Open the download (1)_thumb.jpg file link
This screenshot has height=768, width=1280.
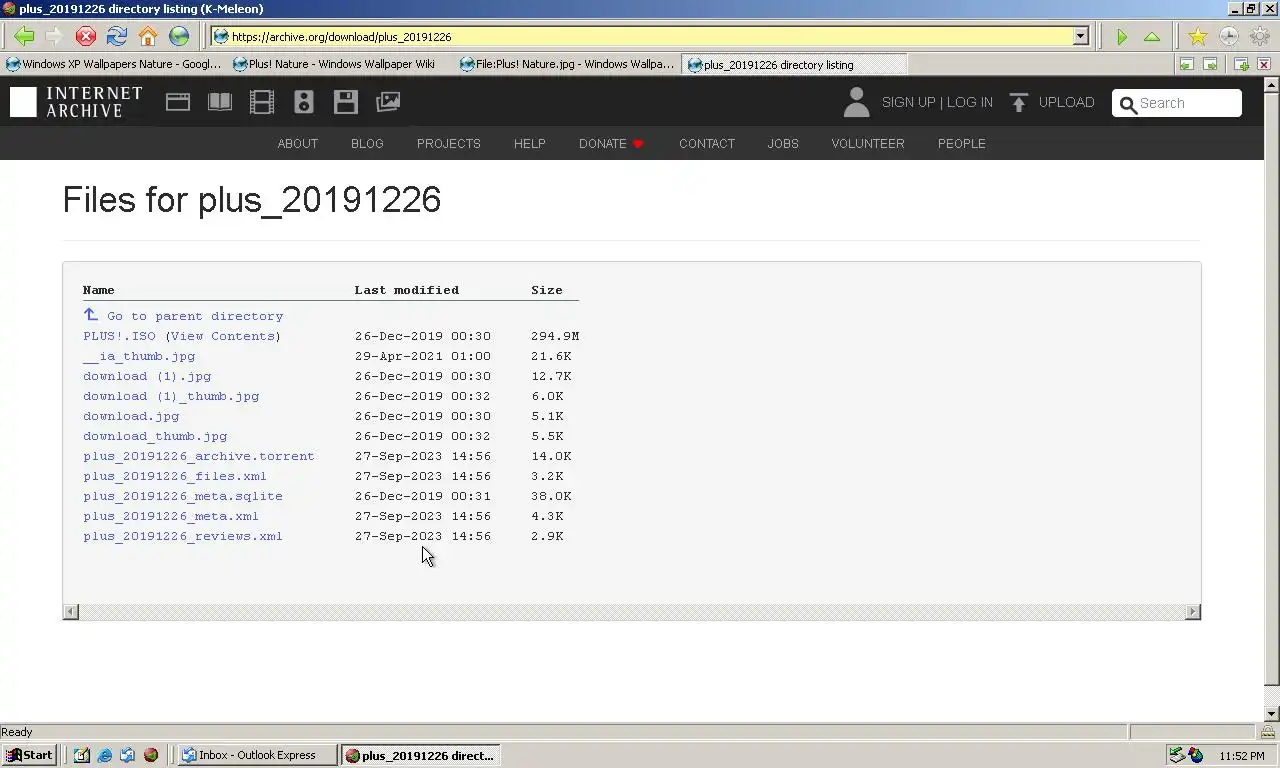tap(171, 396)
